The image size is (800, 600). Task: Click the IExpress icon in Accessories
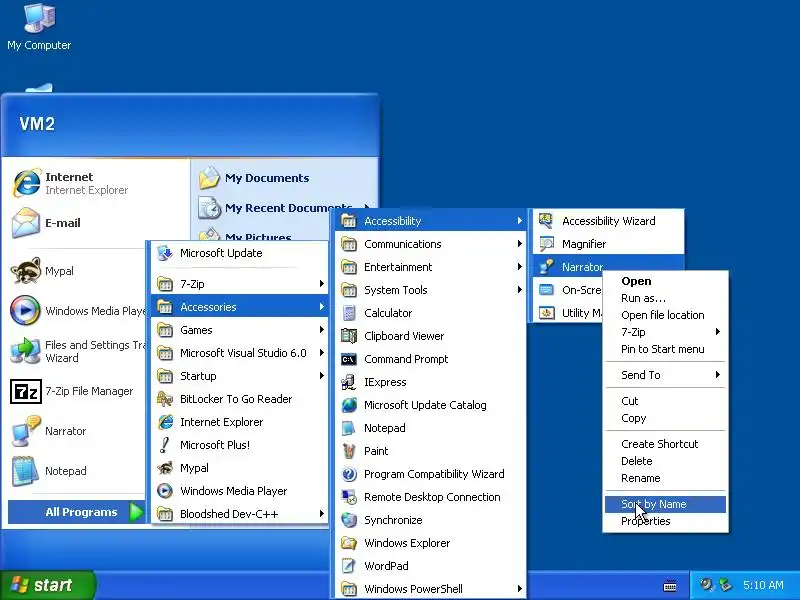[x=349, y=382]
